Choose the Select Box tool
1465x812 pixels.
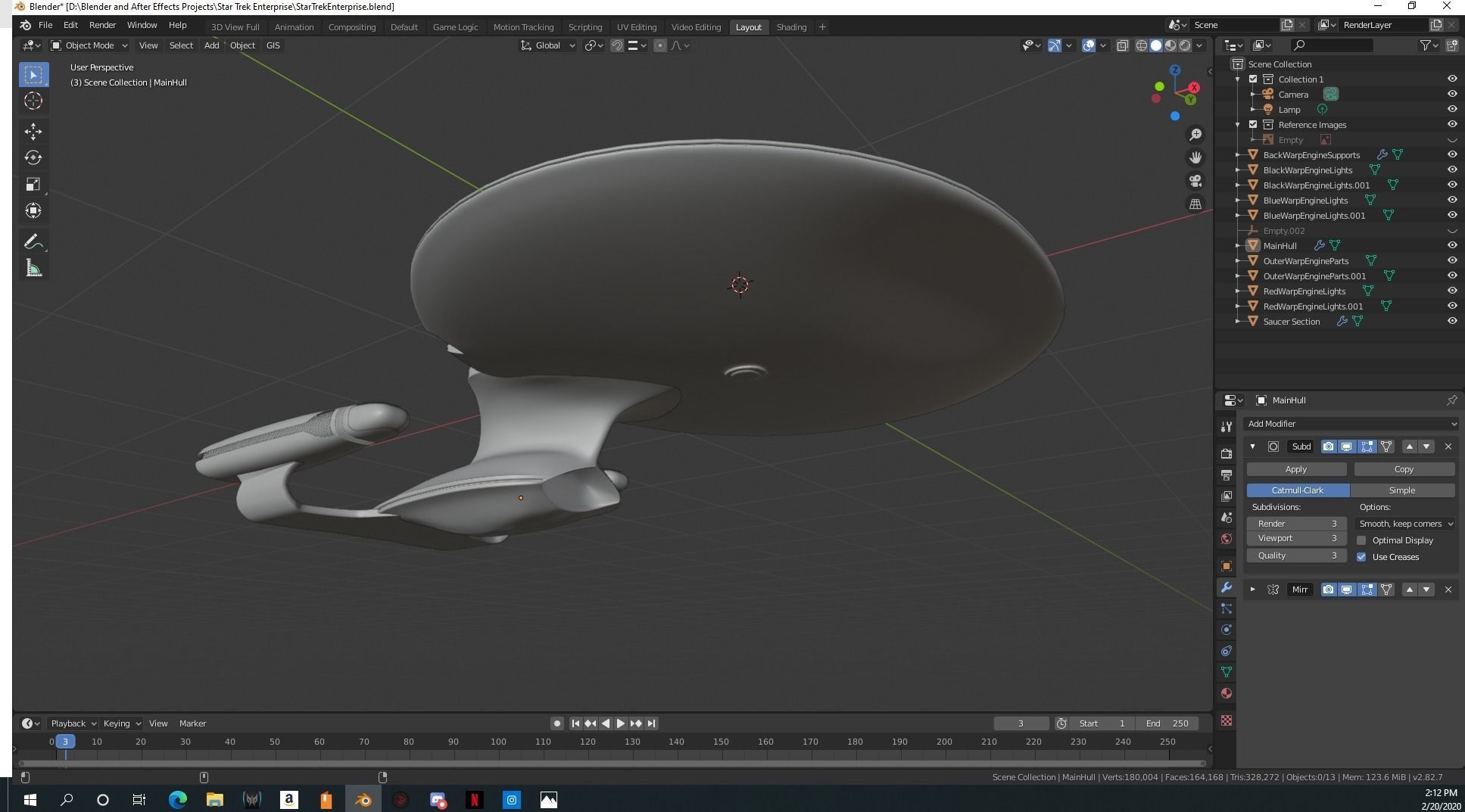(x=33, y=74)
